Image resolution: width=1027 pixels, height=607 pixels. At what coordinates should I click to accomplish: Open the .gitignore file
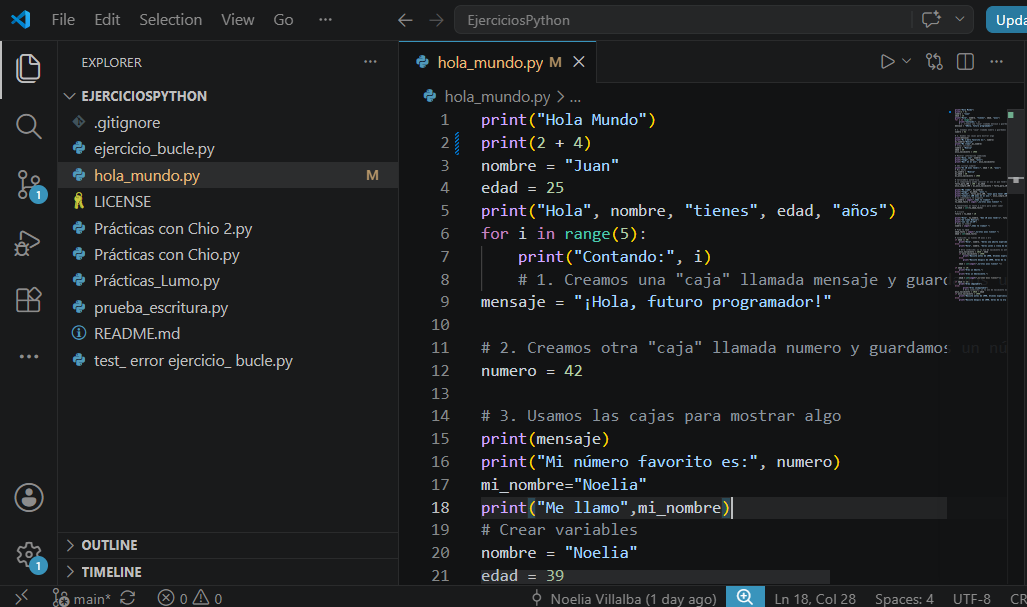coord(229,122)
